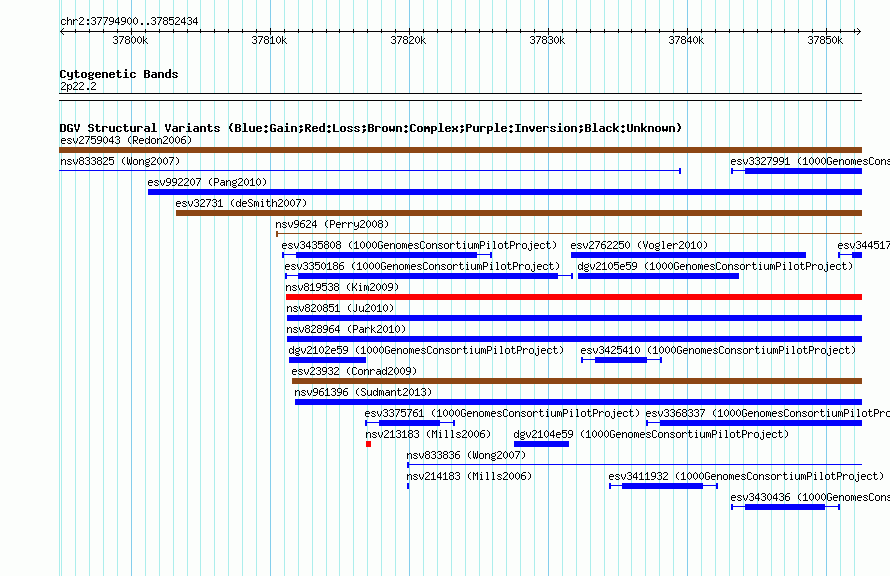Screen dimensions: 890x576
Task: Click the nsv828964 (Park2010) label
Action: (x=346, y=329)
